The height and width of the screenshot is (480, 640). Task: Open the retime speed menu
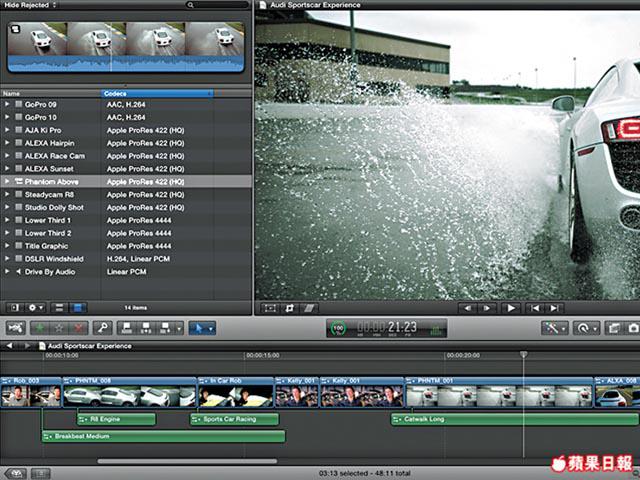587,328
